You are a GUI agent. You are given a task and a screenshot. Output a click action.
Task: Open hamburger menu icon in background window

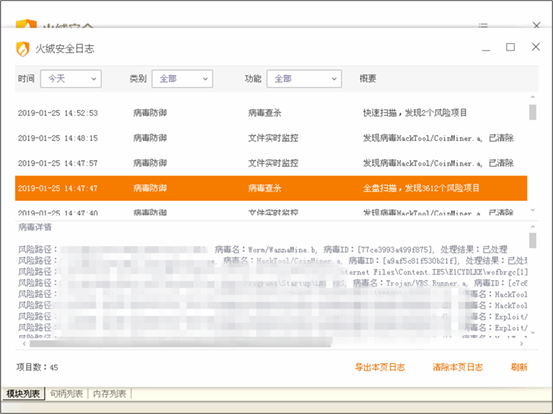[483, 25]
